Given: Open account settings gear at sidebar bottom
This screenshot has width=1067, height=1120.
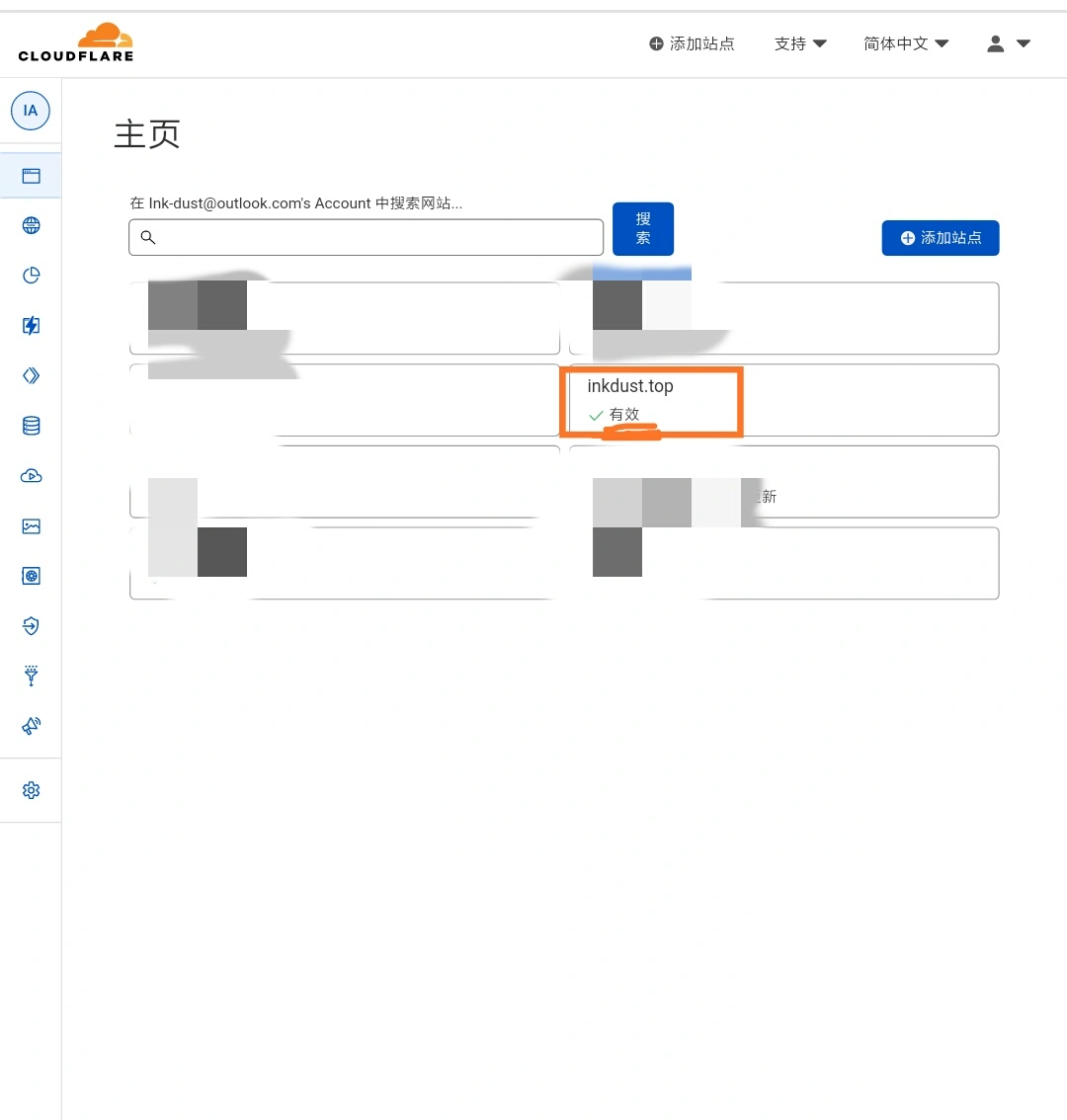Looking at the screenshot, I should pos(31,790).
